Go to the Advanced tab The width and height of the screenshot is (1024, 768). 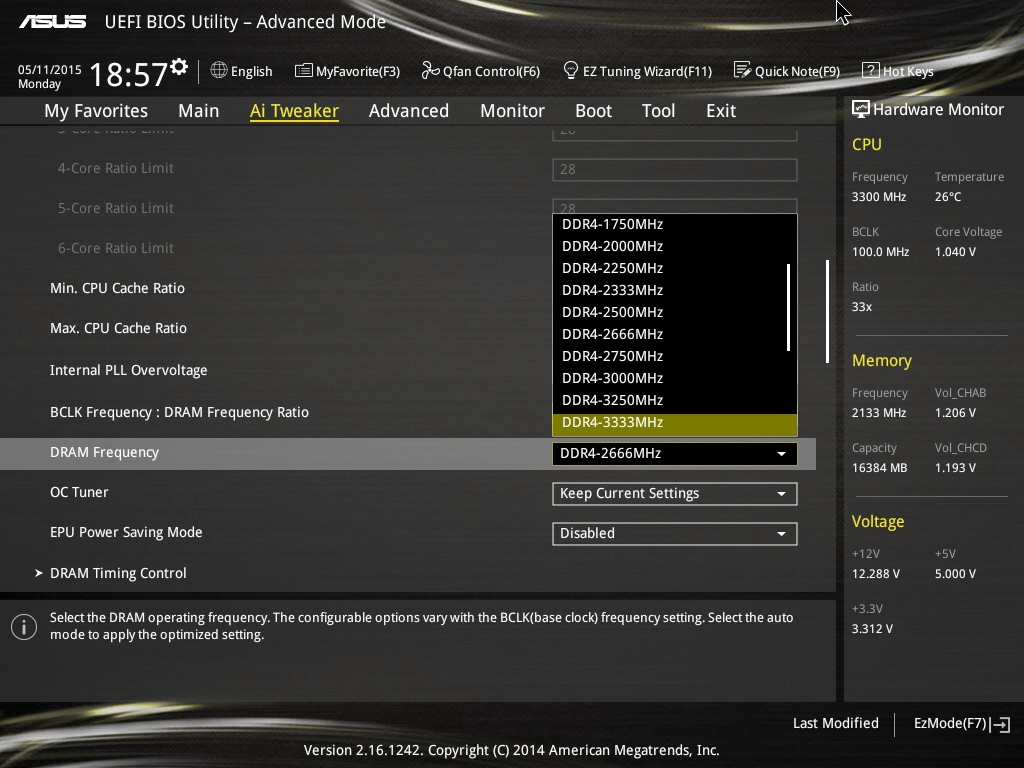pyautogui.click(x=409, y=111)
